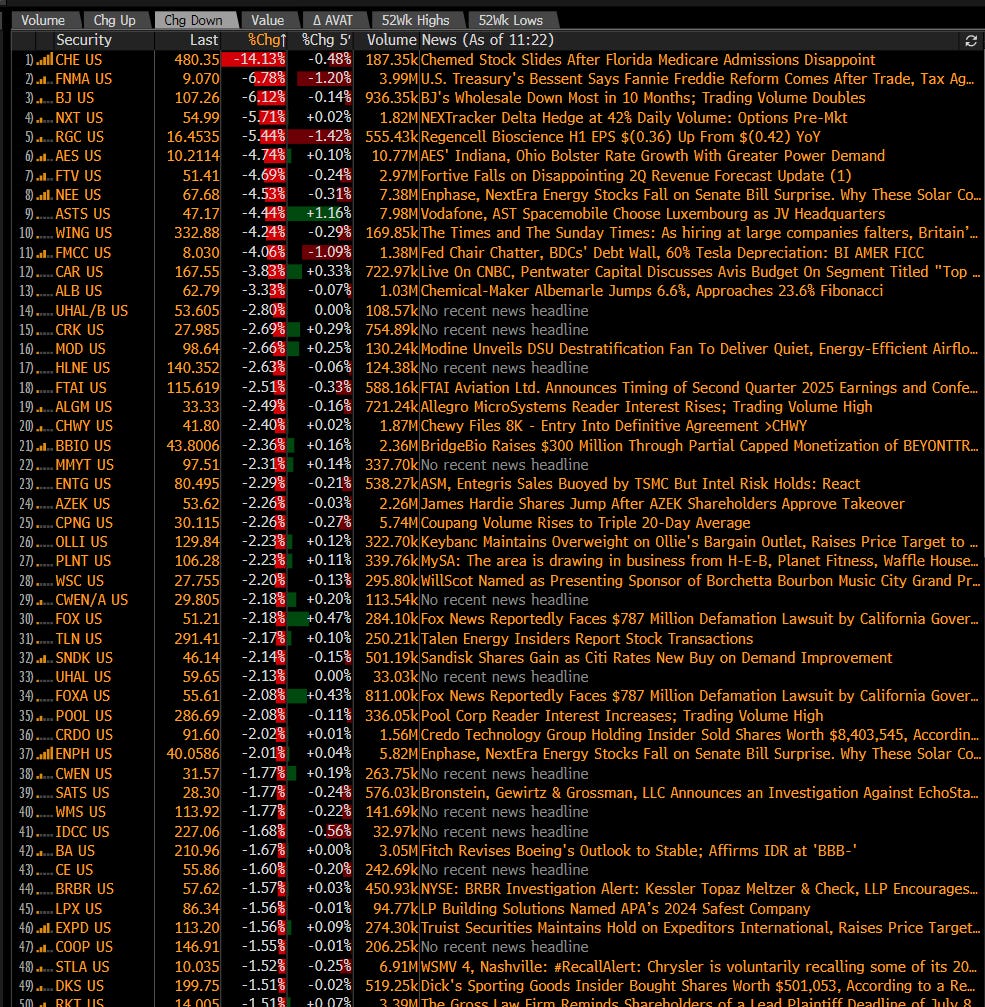Open Chewy Files 8K headline
Screen dimensions: 985x1007
[x=613, y=426]
